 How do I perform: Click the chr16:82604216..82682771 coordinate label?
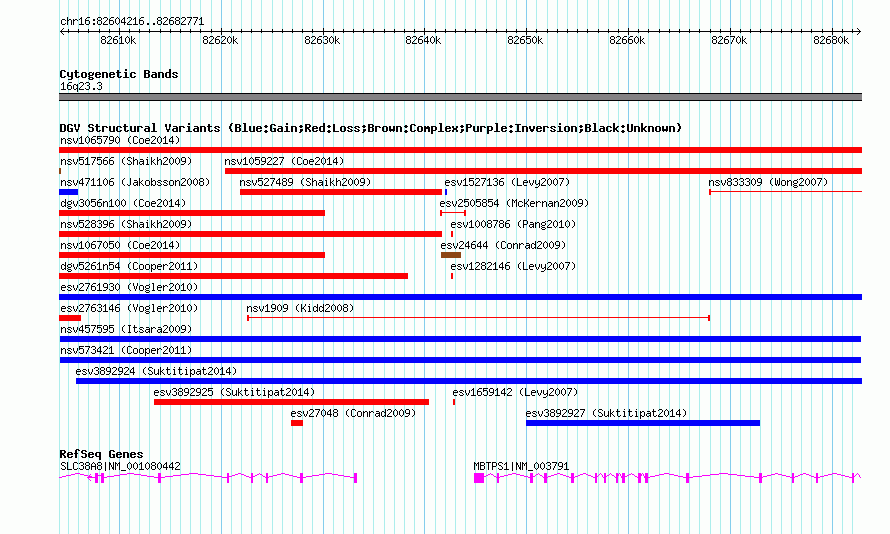click(x=132, y=21)
